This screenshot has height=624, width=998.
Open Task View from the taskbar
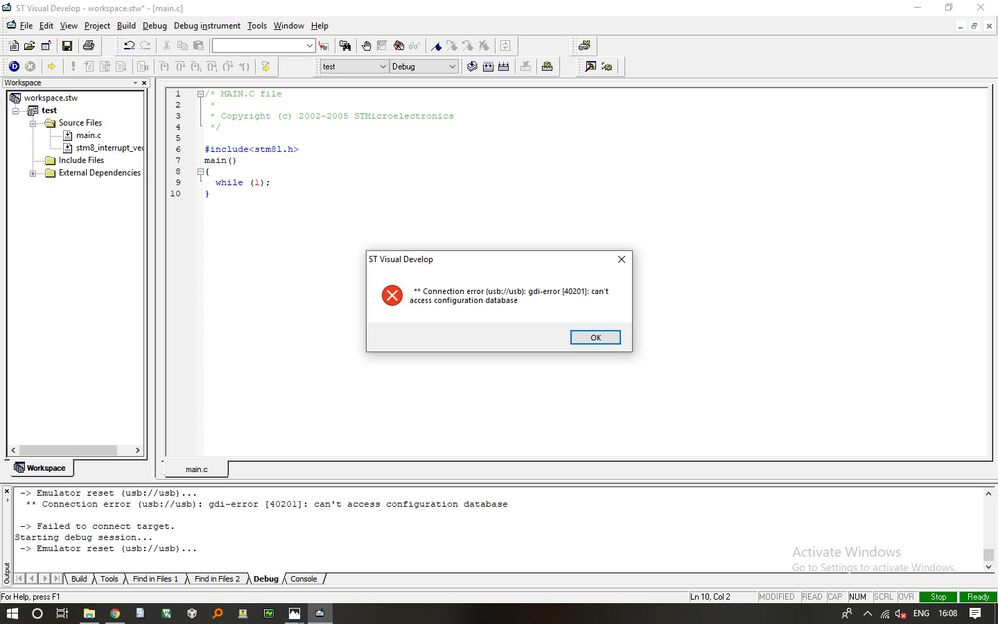(x=62, y=613)
